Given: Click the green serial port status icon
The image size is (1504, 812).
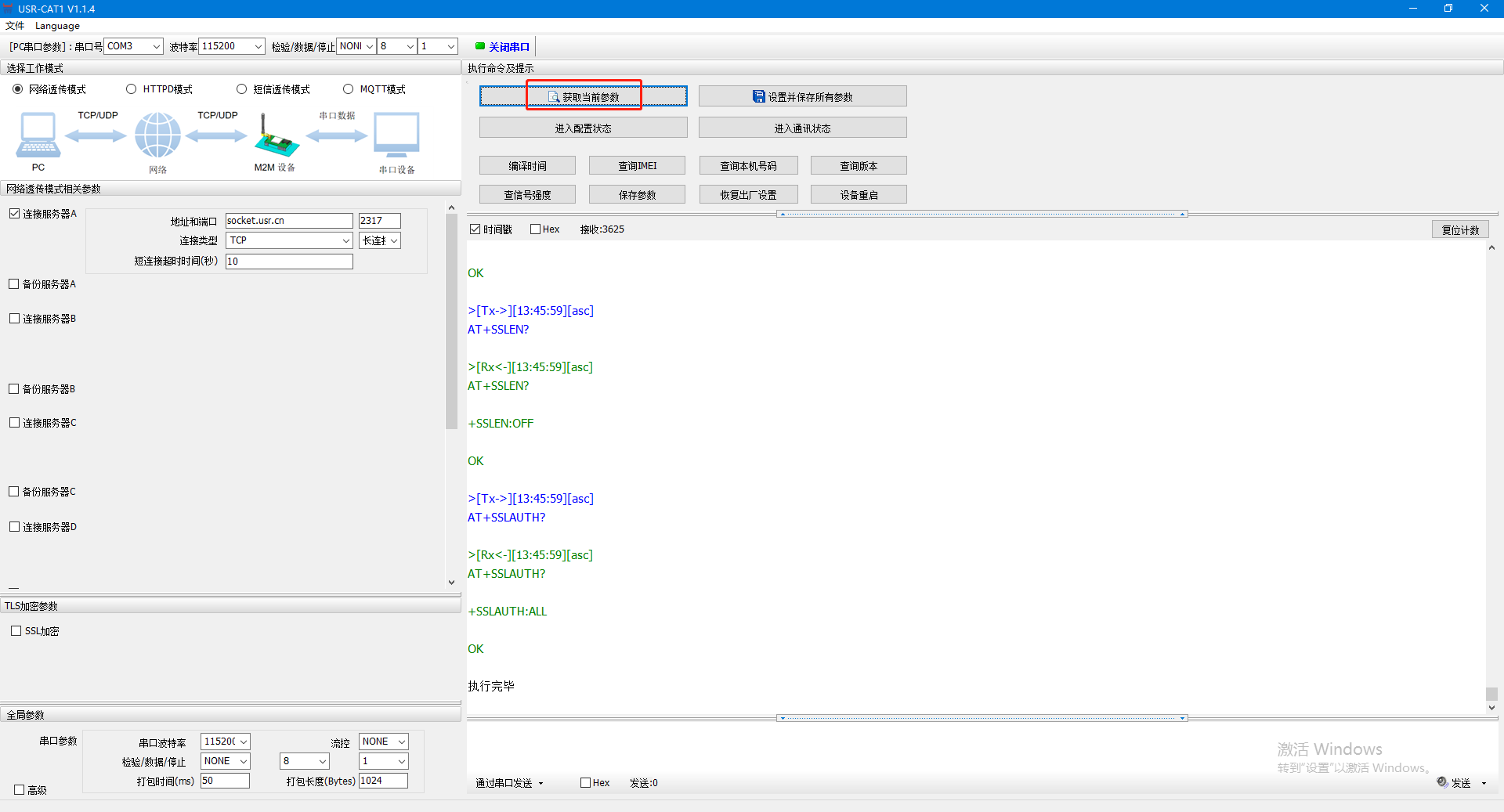Looking at the screenshot, I should click(x=479, y=46).
